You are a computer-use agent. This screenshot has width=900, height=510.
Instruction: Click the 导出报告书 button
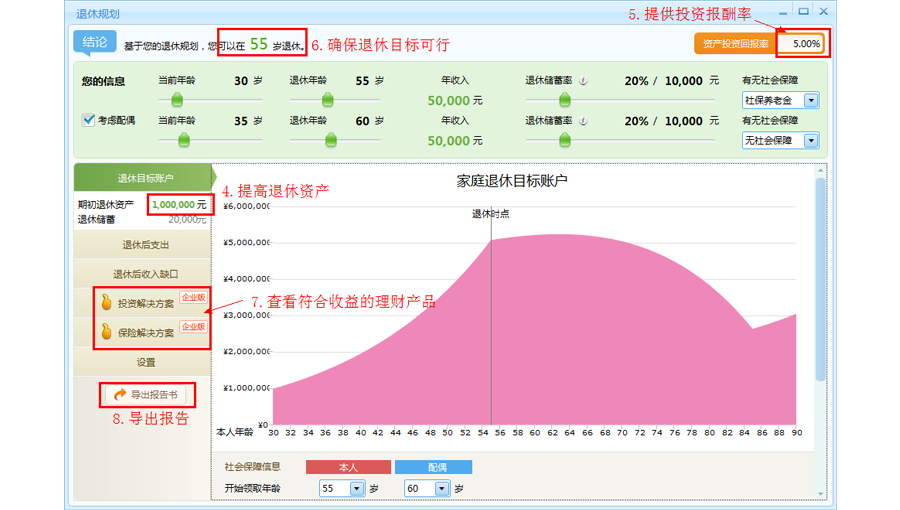point(146,394)
